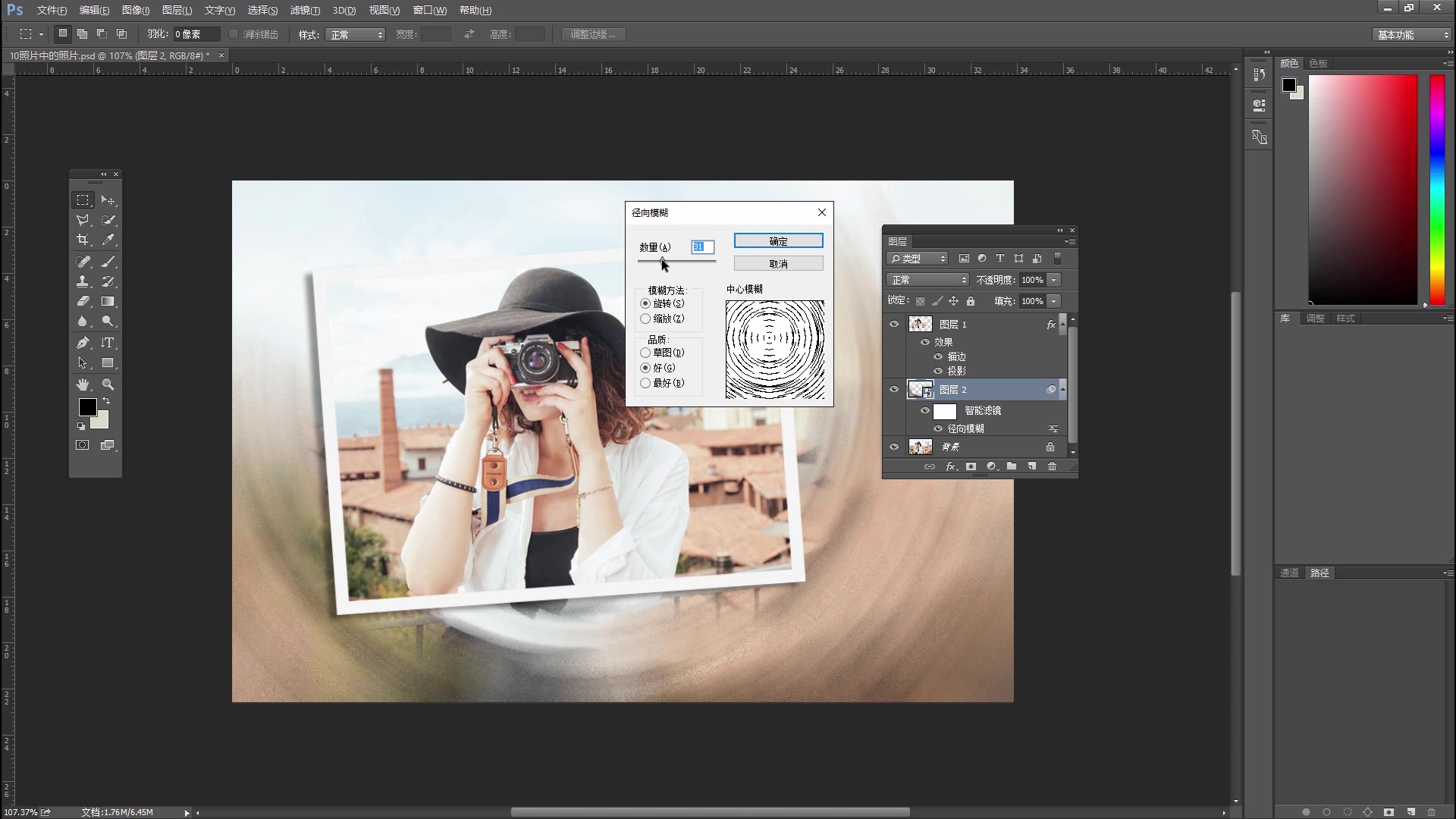Click the create new layer icon

[1032, 466]
